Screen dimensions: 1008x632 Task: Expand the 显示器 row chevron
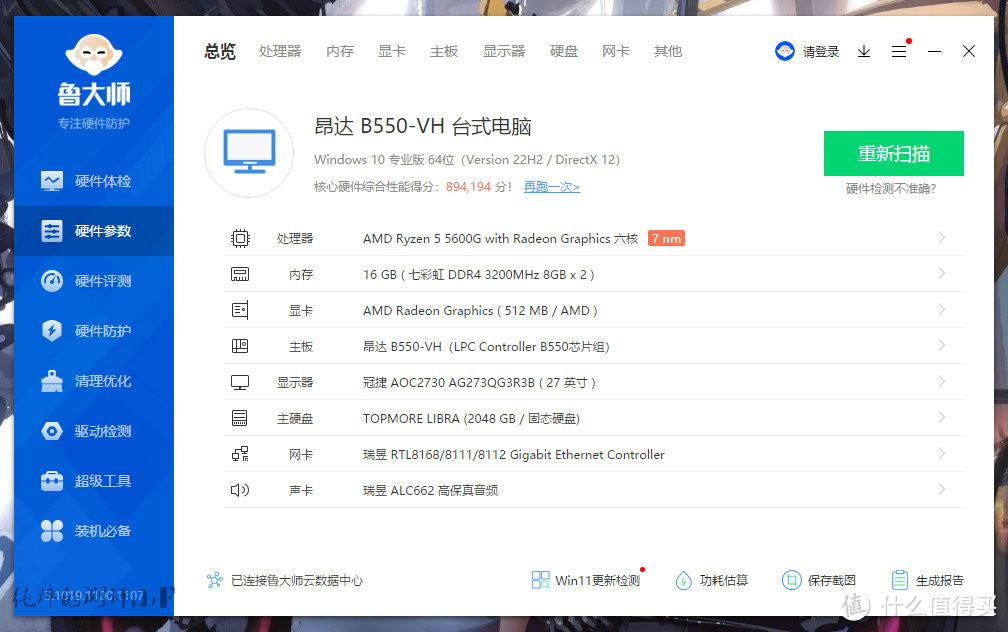pyautogui.click(x=942, y=381)
